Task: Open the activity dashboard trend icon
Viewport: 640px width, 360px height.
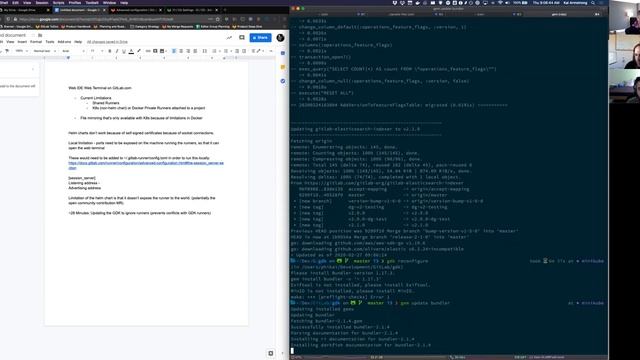Action: pos(229,38)
